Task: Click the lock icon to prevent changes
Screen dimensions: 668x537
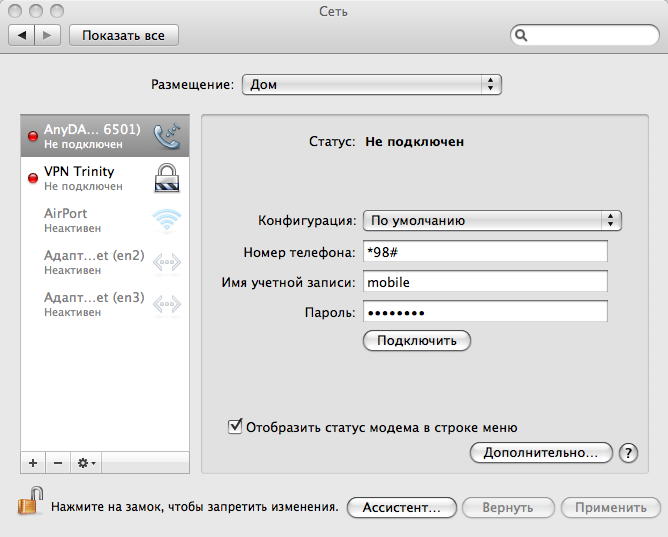Action: point(30,501)
